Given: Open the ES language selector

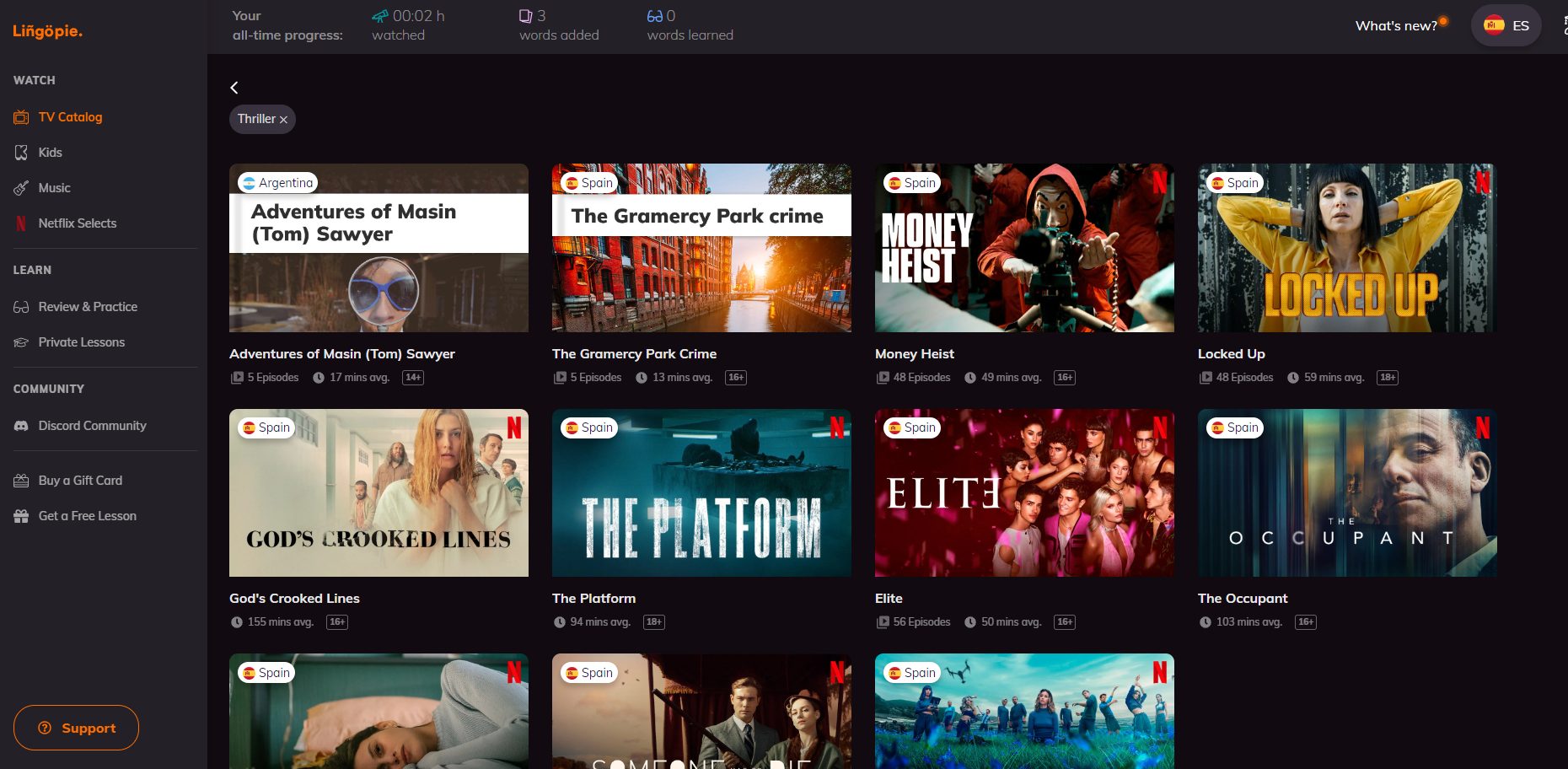Looking at the screenshot, I should [x=1506, y=25].
